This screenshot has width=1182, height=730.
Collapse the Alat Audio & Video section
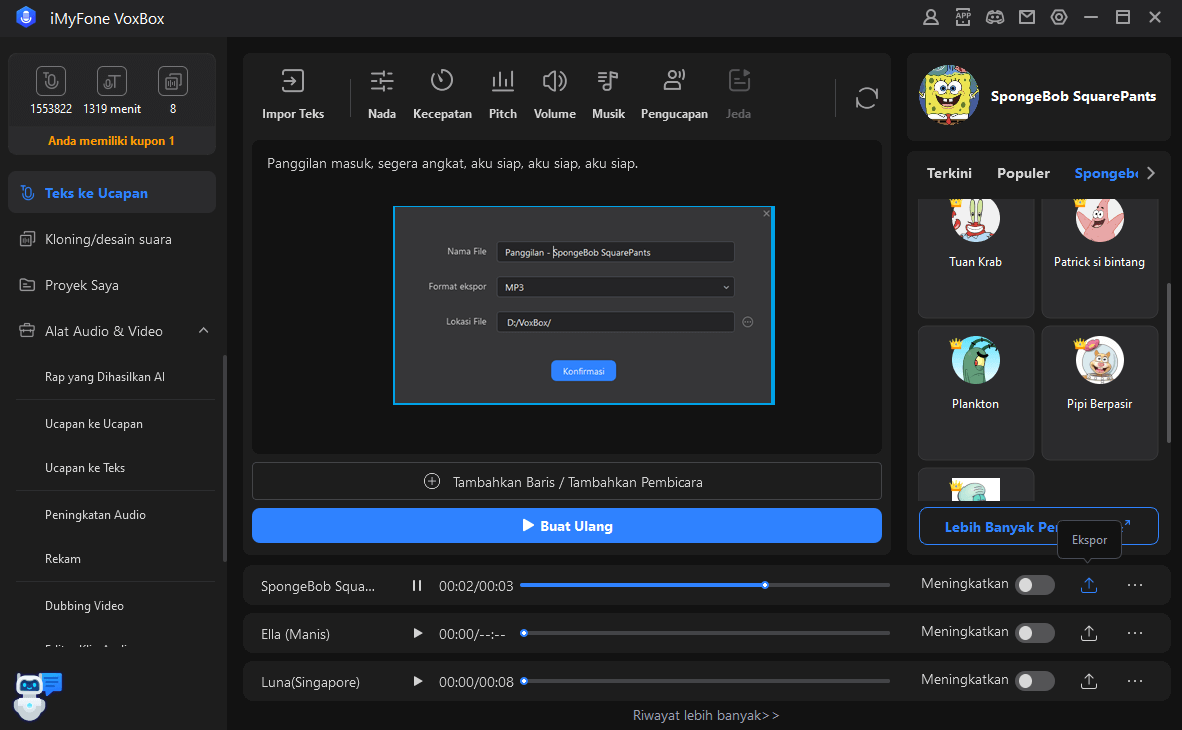tap(204, 331)
